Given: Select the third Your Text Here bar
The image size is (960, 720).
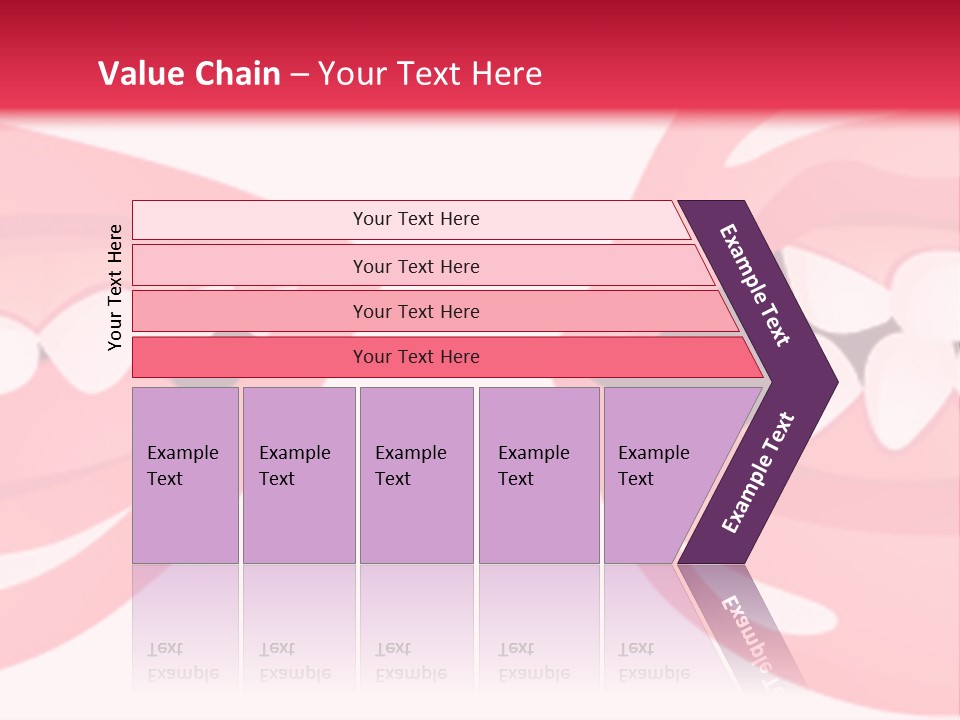Looking at the screenshot, I should point(415,311).
